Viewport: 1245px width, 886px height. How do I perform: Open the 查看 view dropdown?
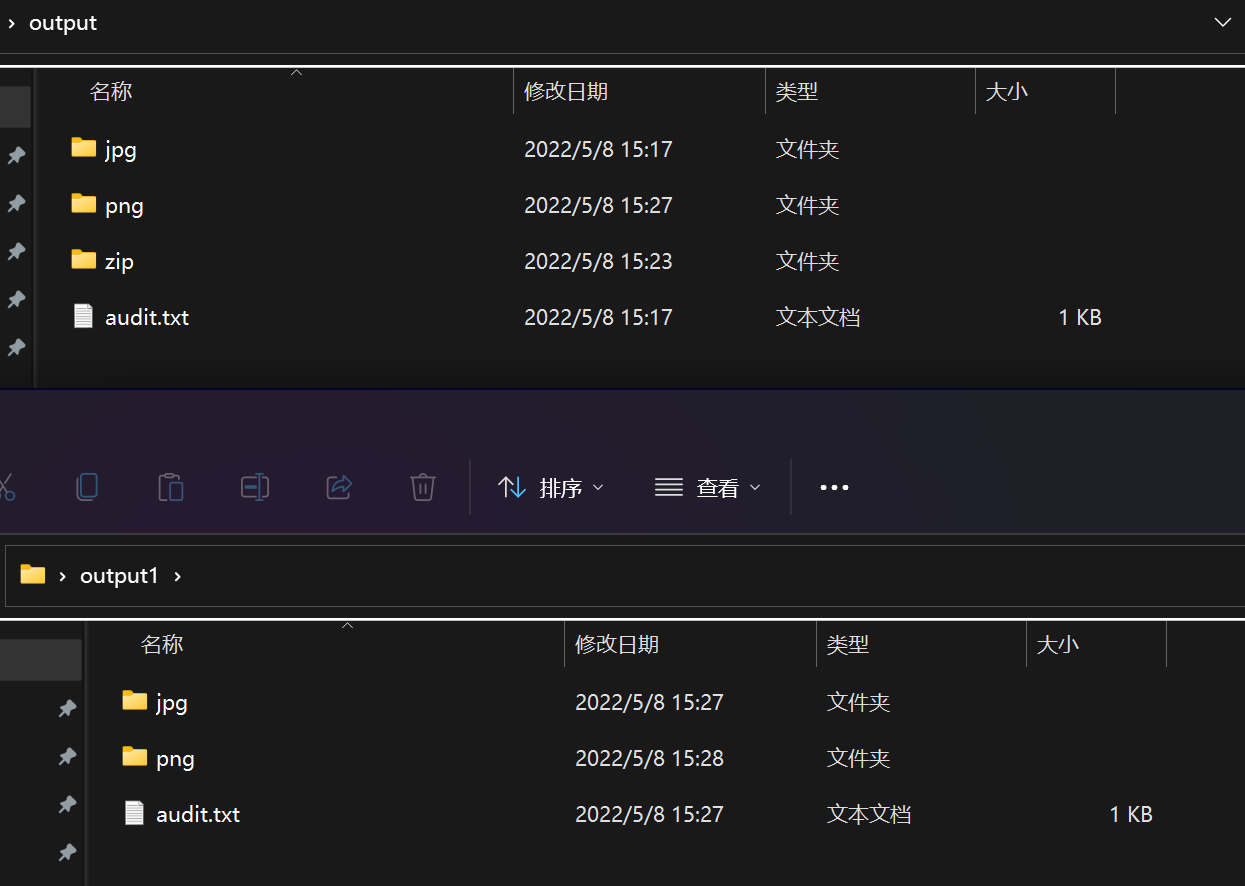[x=708, y=487]
